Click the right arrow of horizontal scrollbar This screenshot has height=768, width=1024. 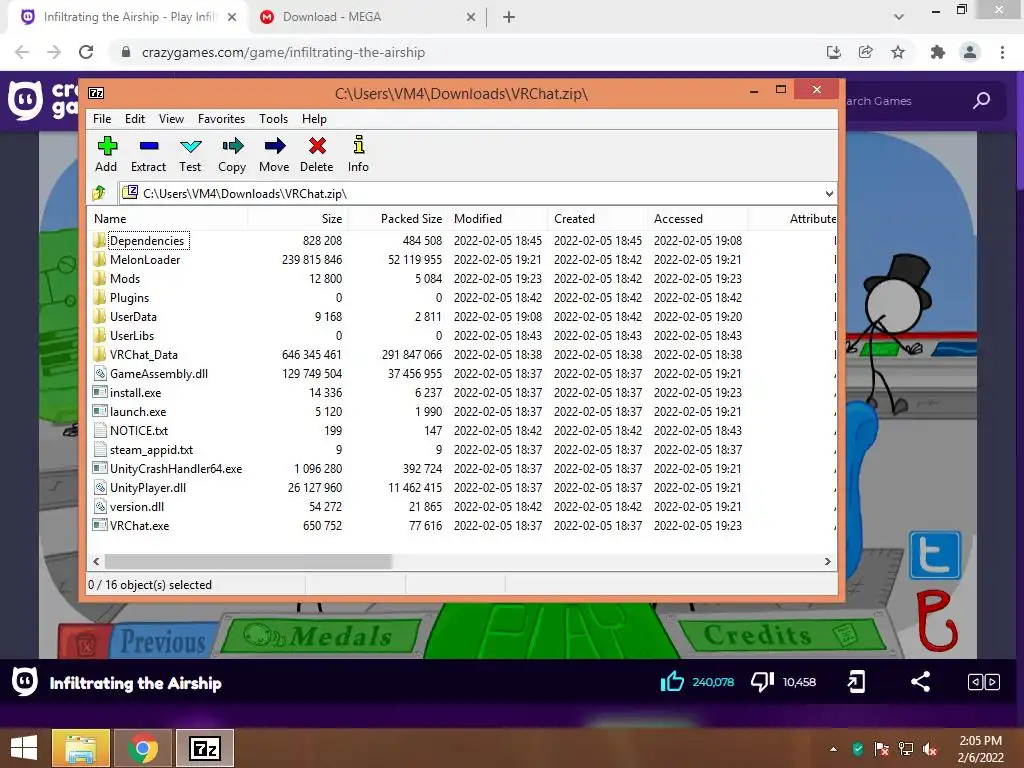pos(827,561)
